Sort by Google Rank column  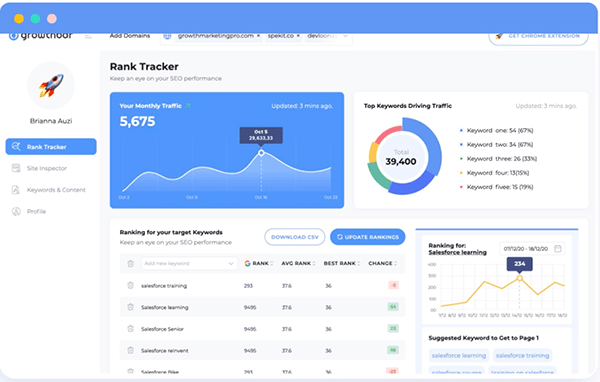[x=259, y=263]
